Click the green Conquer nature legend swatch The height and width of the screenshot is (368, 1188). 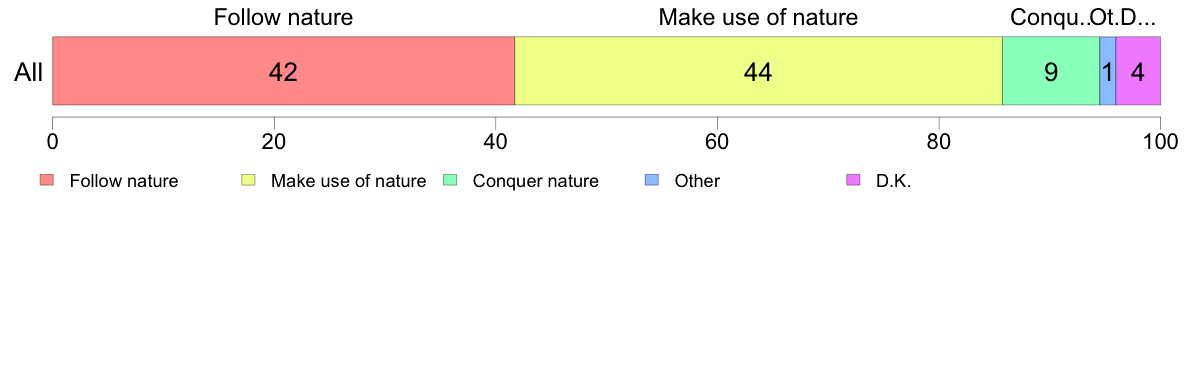pyautogui.click(x=450, y=181)
